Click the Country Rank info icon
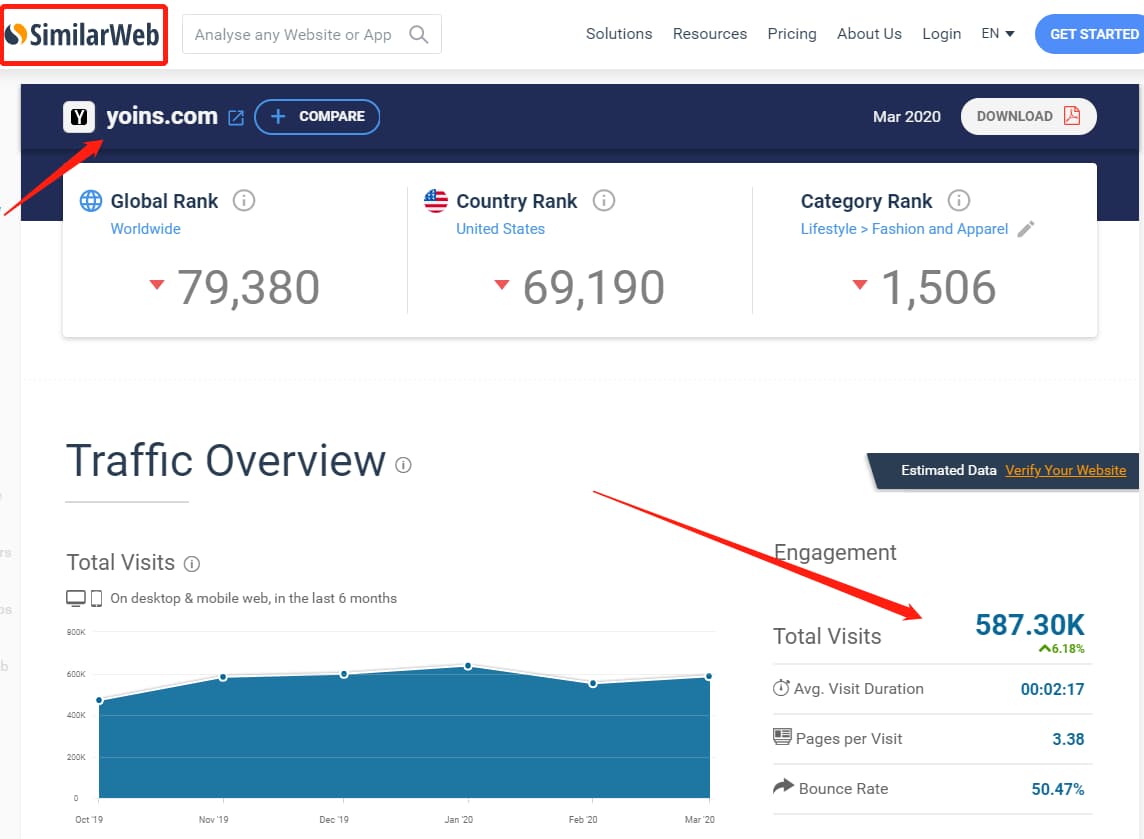Image resolution: width=1144 pixels, height=839 pixels. [x=603, y=201]
